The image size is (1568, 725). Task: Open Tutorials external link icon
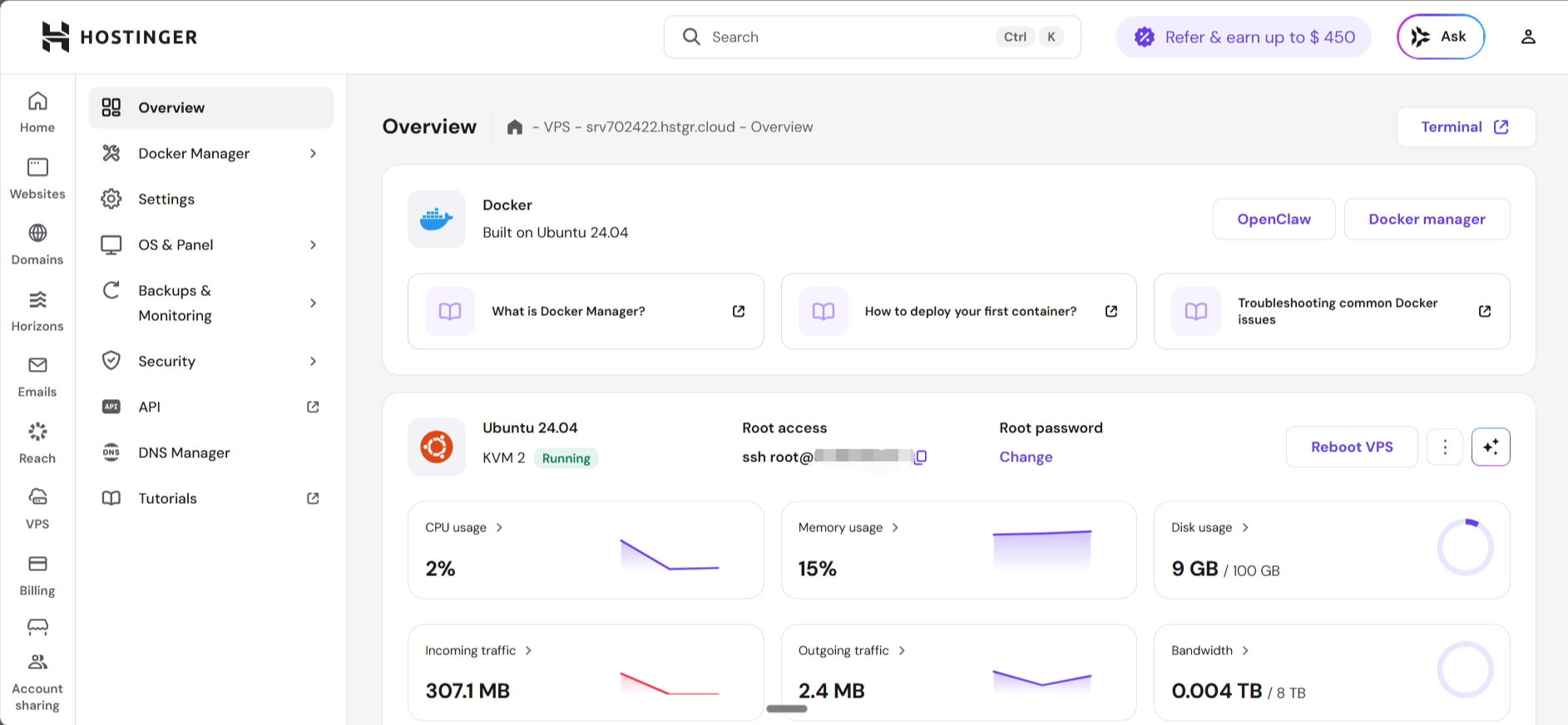click(313, 498)
